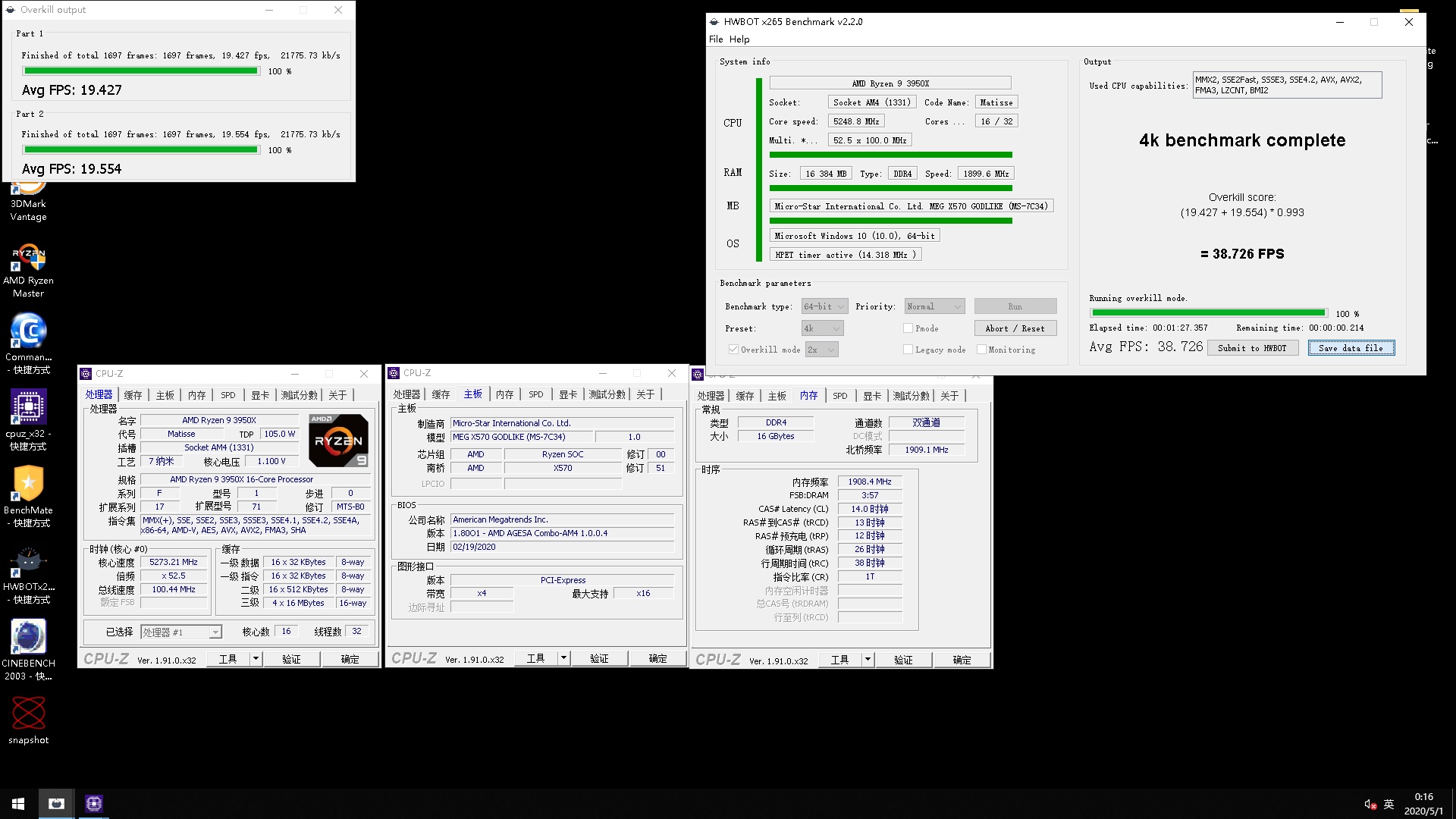Viewport: 1456px width, 819px height.
Task: Click 内存频率 value 1908.4 MHz
Action: pos(870,482)
